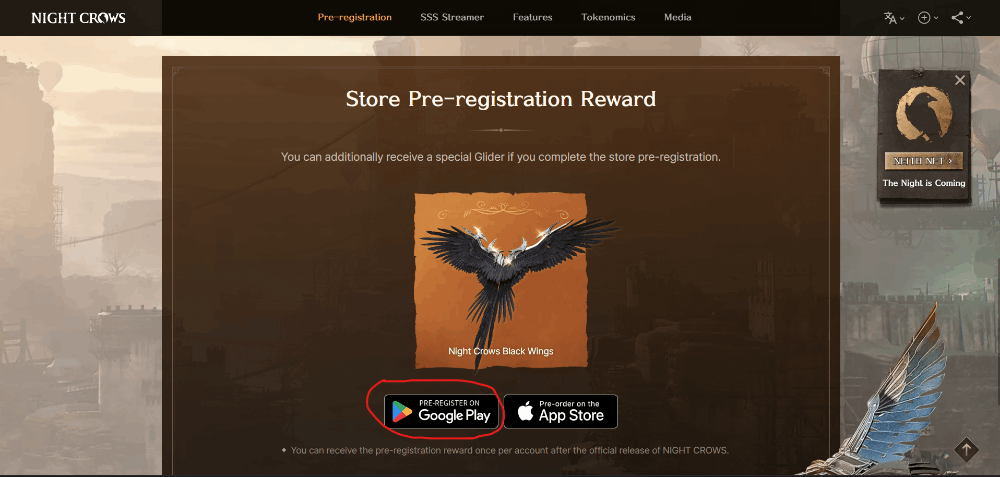Viewport: 1000px width, 477px height.
Task: Click the crow emblem on the popup
Action: pyautogui.click(x=924, y=115)
